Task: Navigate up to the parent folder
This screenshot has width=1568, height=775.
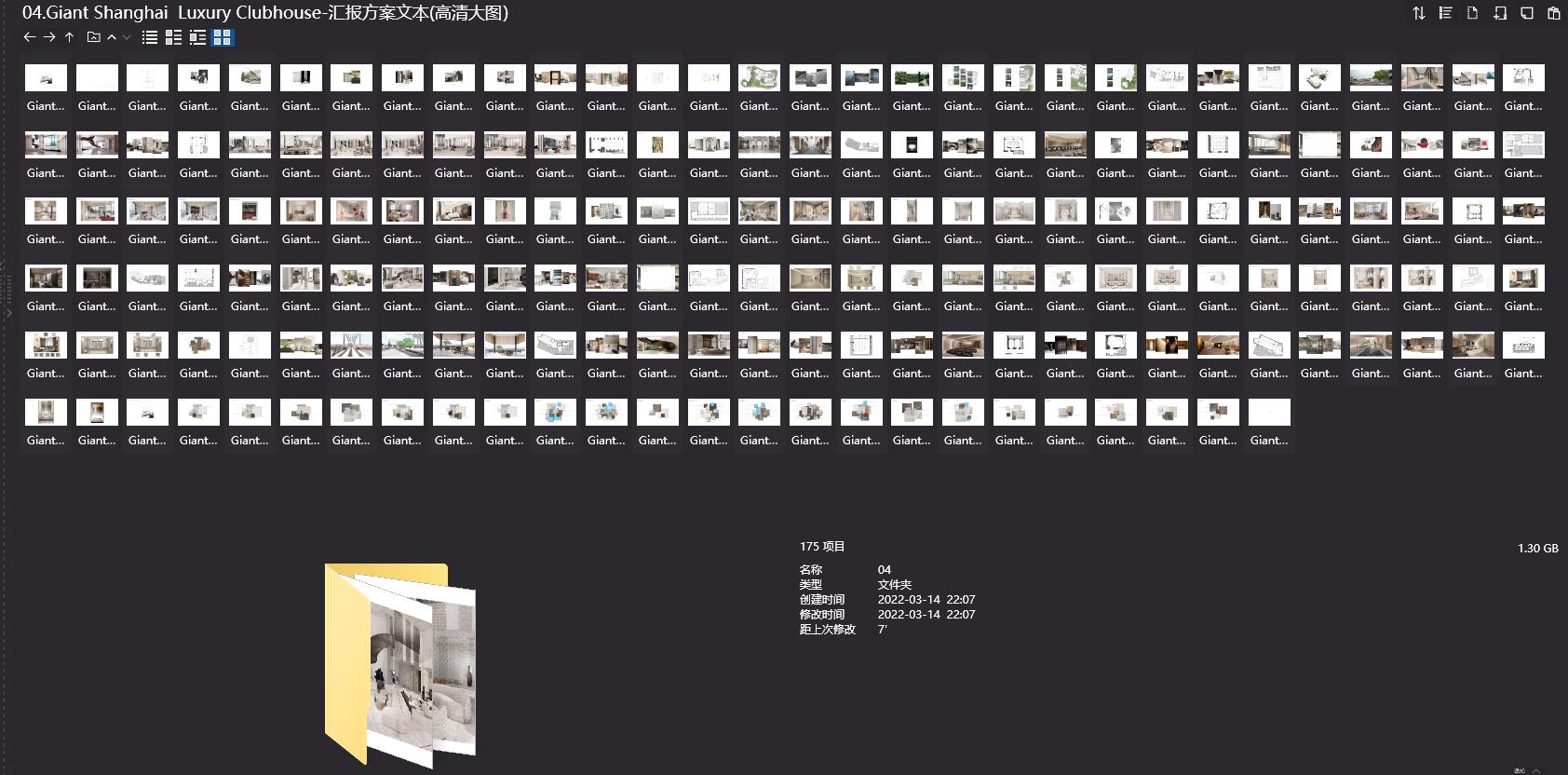Action: pyautogui.click(x=69, y=37)
